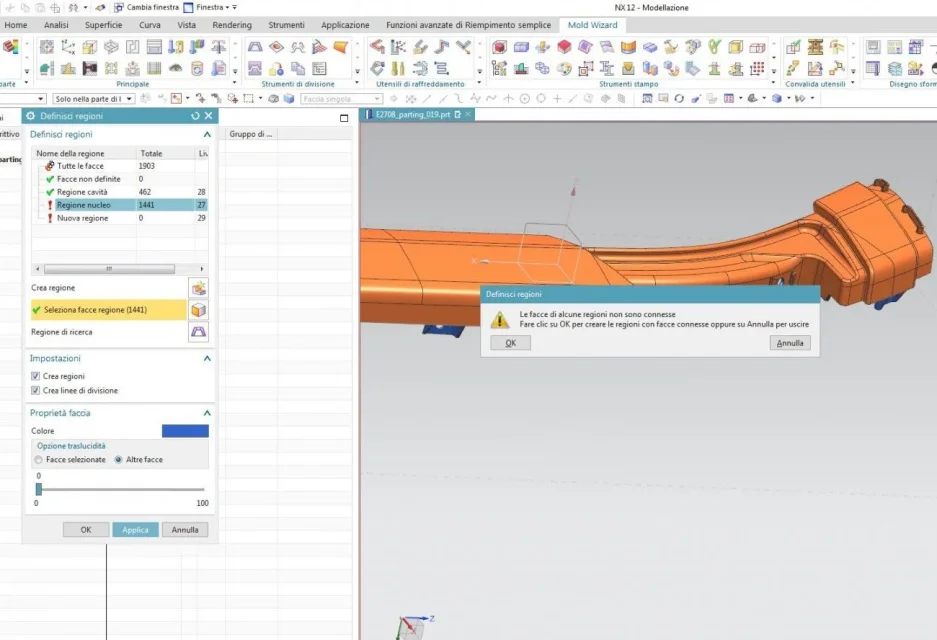Screen dimensions: 937x640
Task: Click the Regione di ricerca icon button
Action: [x=198, y=332]
